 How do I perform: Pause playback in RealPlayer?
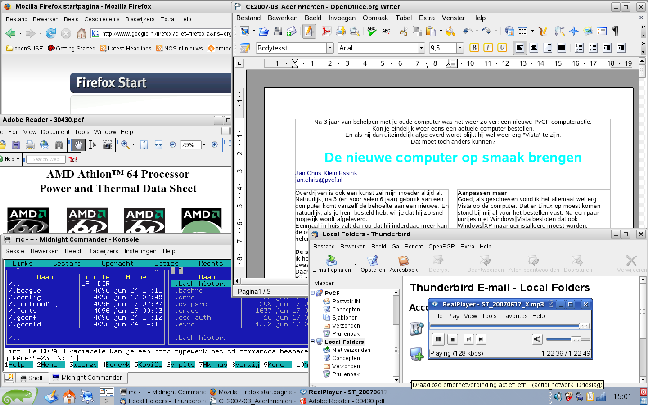click(x=438, y=339)
